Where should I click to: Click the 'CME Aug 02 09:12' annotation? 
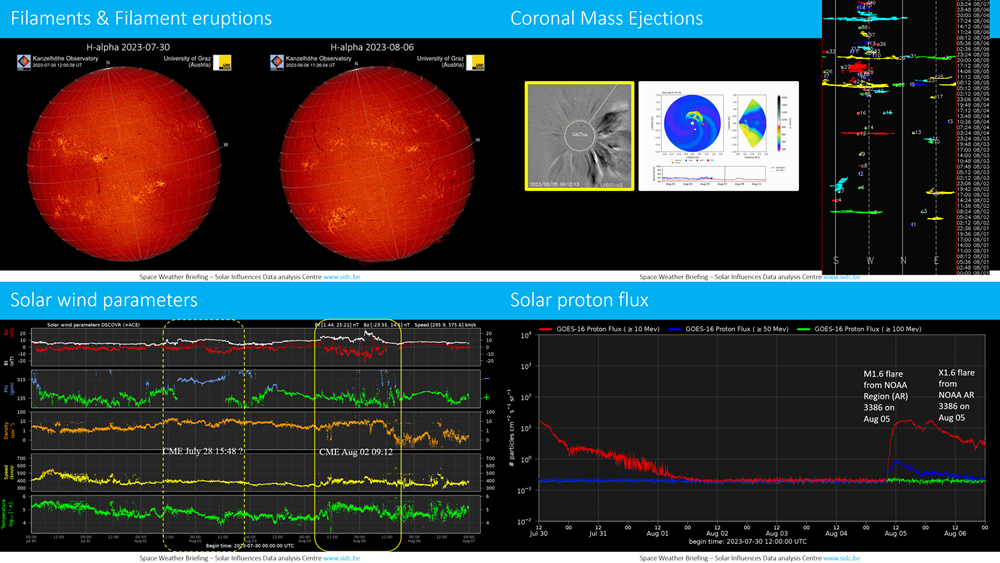click(356, 451)
